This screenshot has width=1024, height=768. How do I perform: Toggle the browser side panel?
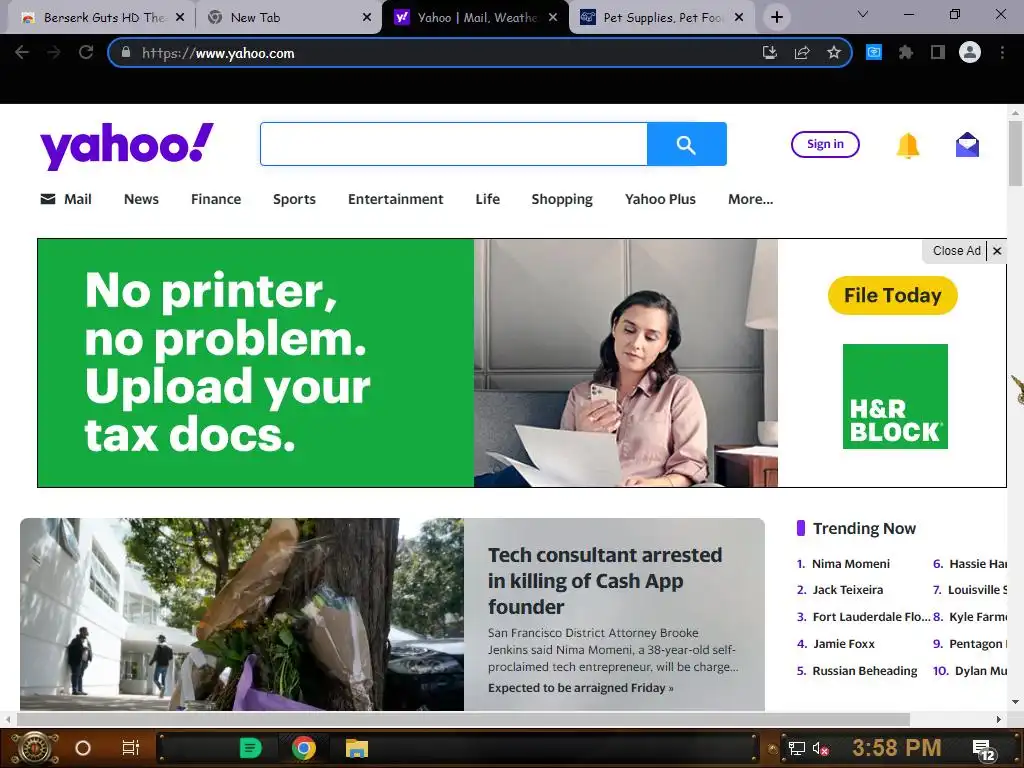click(938, 52)
